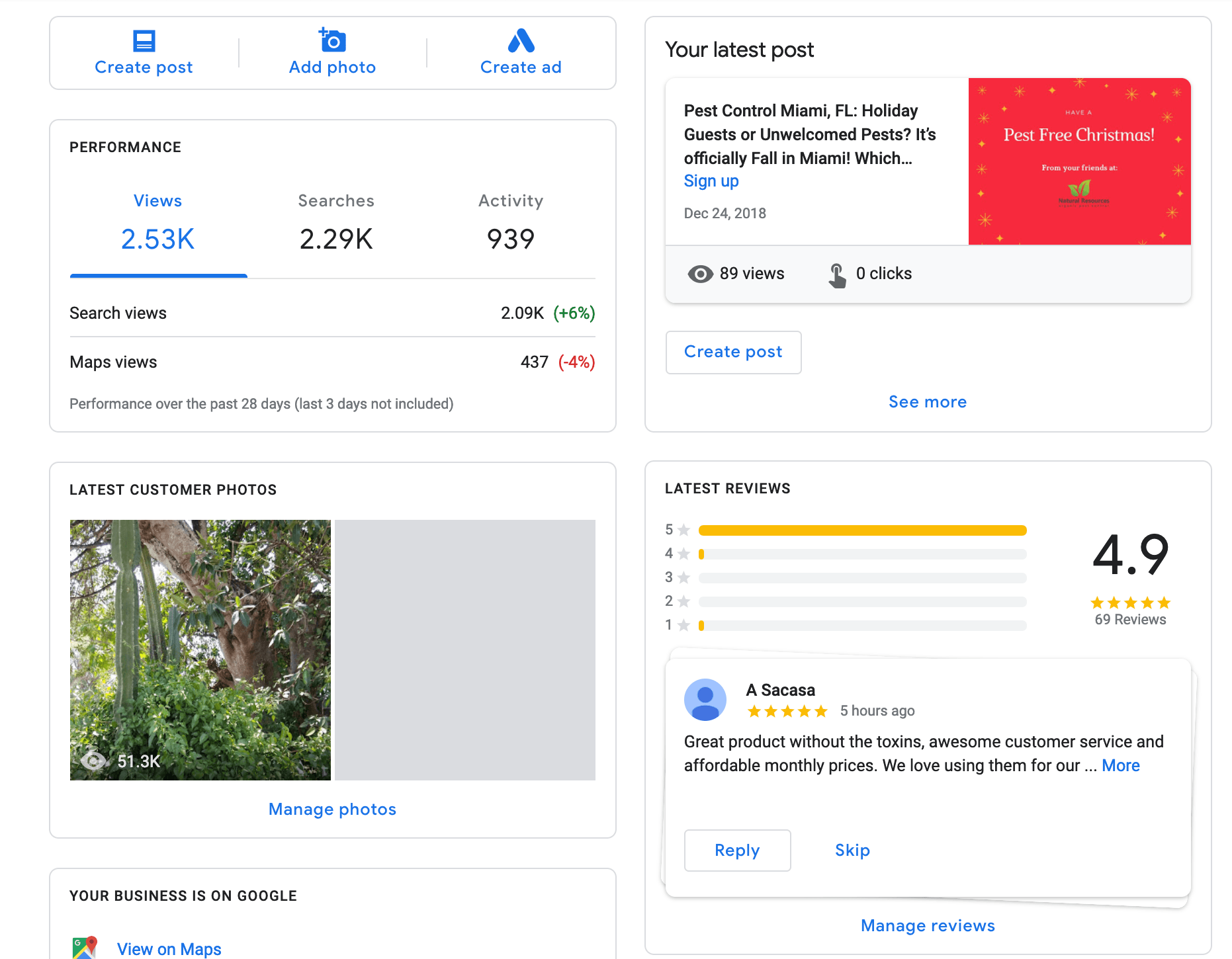Click the 4.9 average rating number
This screenshot has height=959, width=1232.
pyautogui.click(x=1130, y=556)
